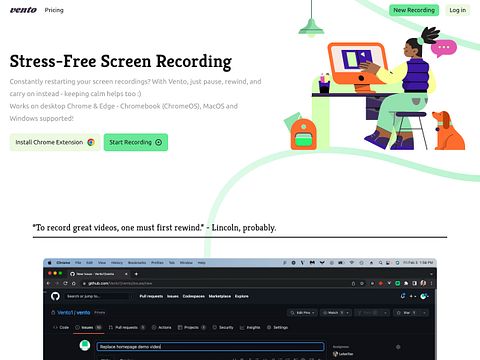Click the Marketplace link in GitHub header
Image resolution: width=480 pixels, height=360 pixels.
point(220,296)
